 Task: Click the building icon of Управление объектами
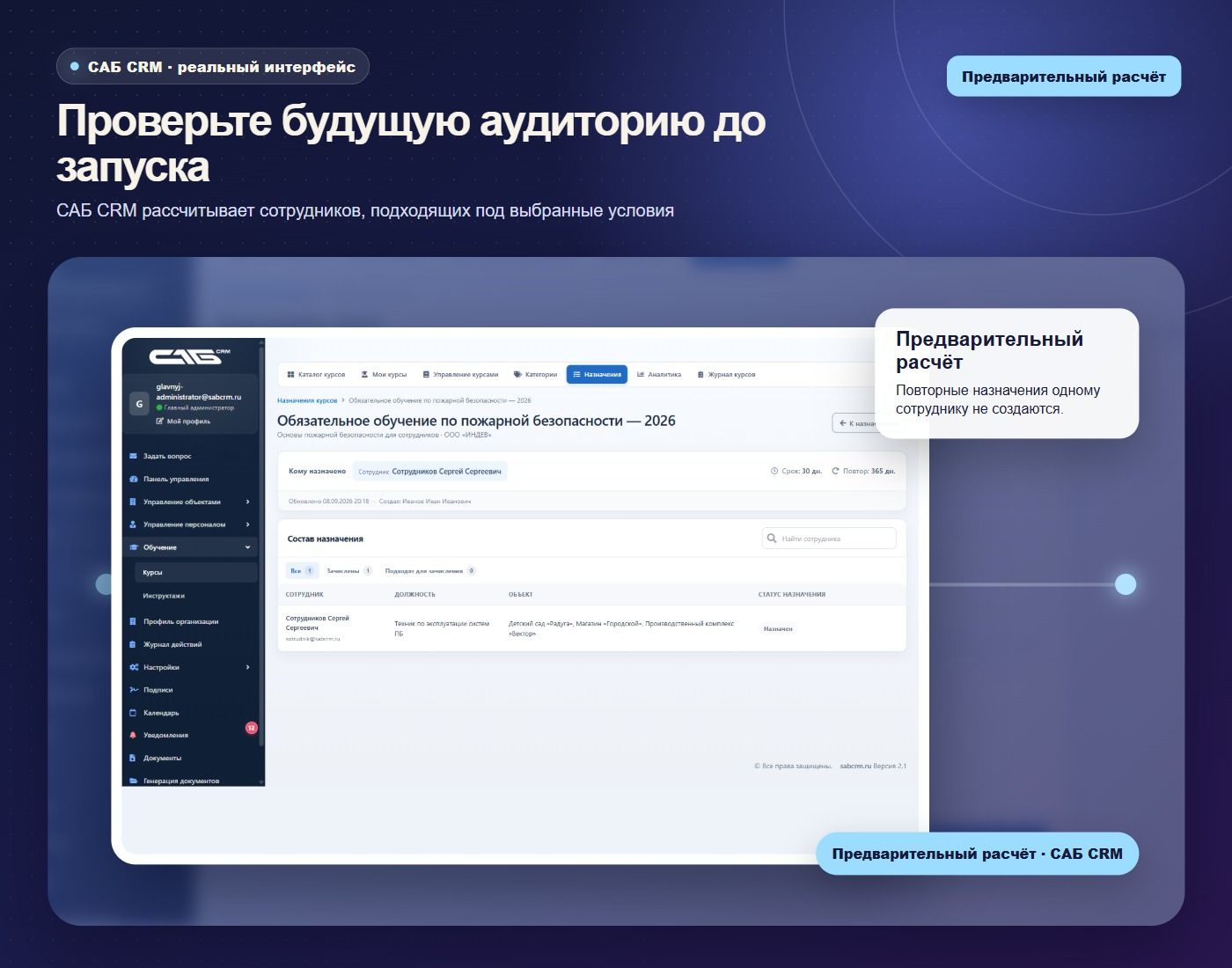(x=134, y=502)
